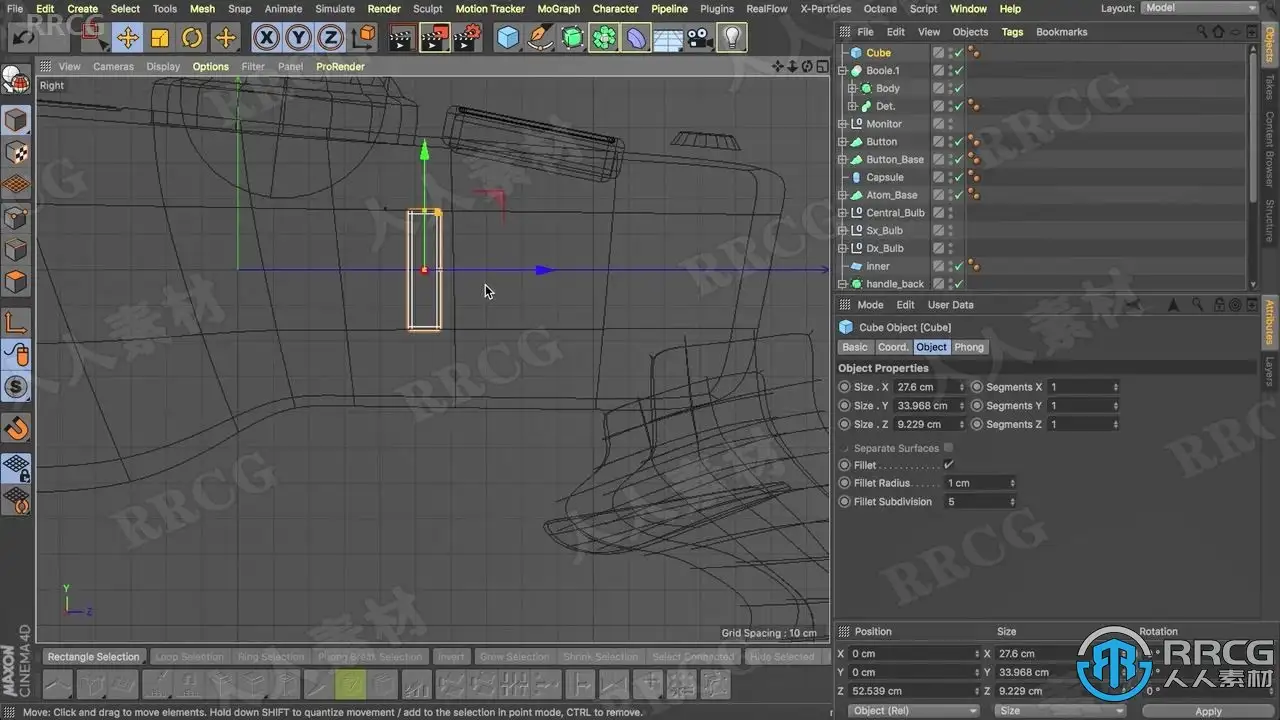The image size is (1280, 720).
Task: Open the Edit Render Settings clapperboard icon
Action: click(x=467, y=38)
